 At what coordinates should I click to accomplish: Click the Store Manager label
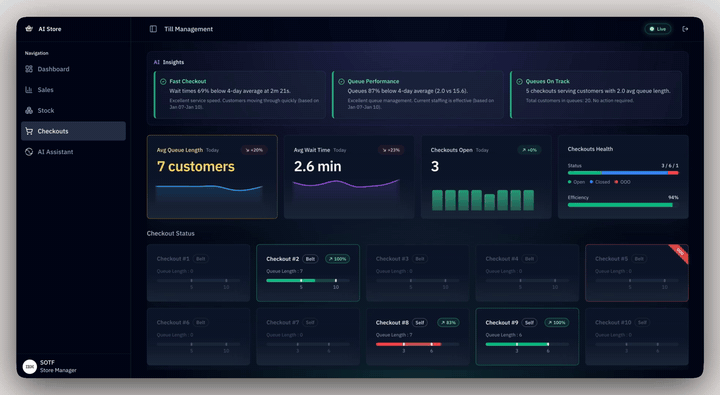click(x=58, y=370)
